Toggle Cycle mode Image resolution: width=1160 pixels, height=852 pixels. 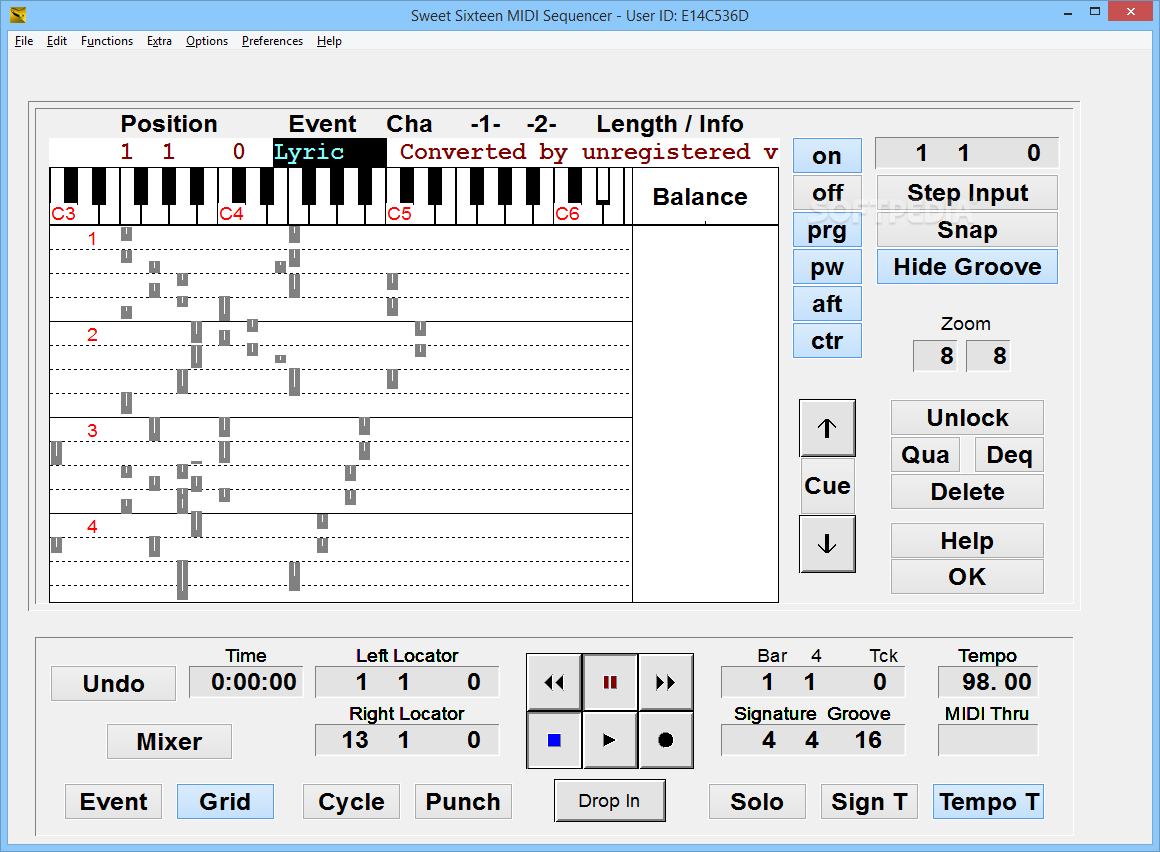[351, 802]
